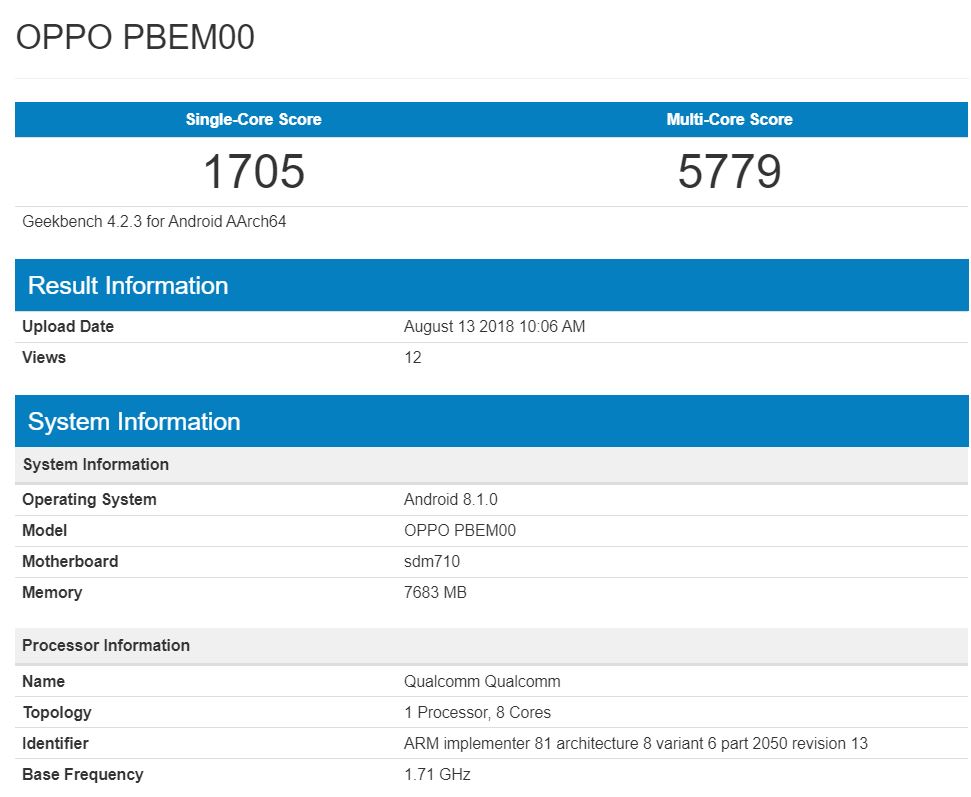Select the sdm710 motherboard value
Screen dimensions: 971x797
(432, 561)
